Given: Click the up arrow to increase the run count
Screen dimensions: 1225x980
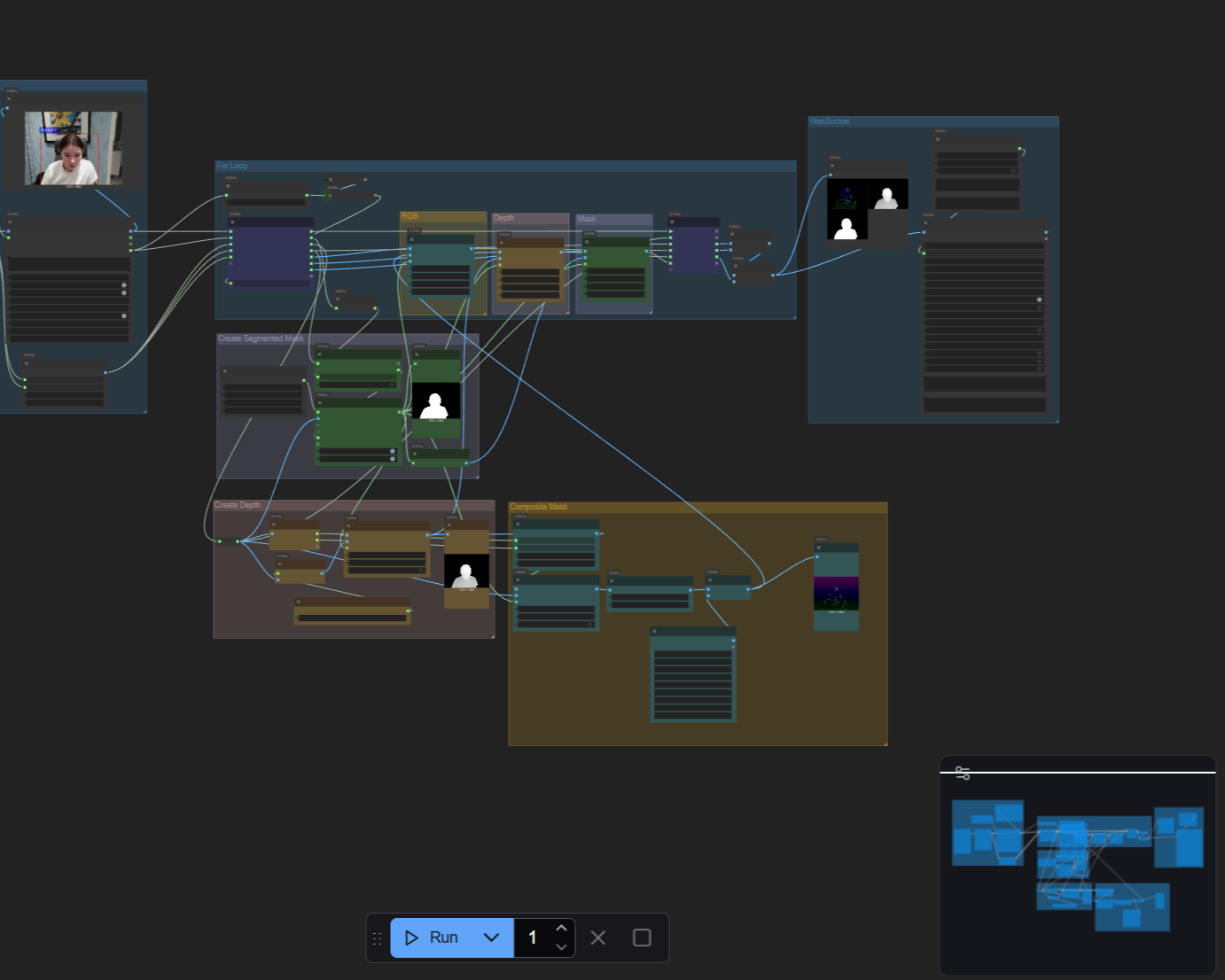Looking at the screenshot, I should [x=561, y=927].
